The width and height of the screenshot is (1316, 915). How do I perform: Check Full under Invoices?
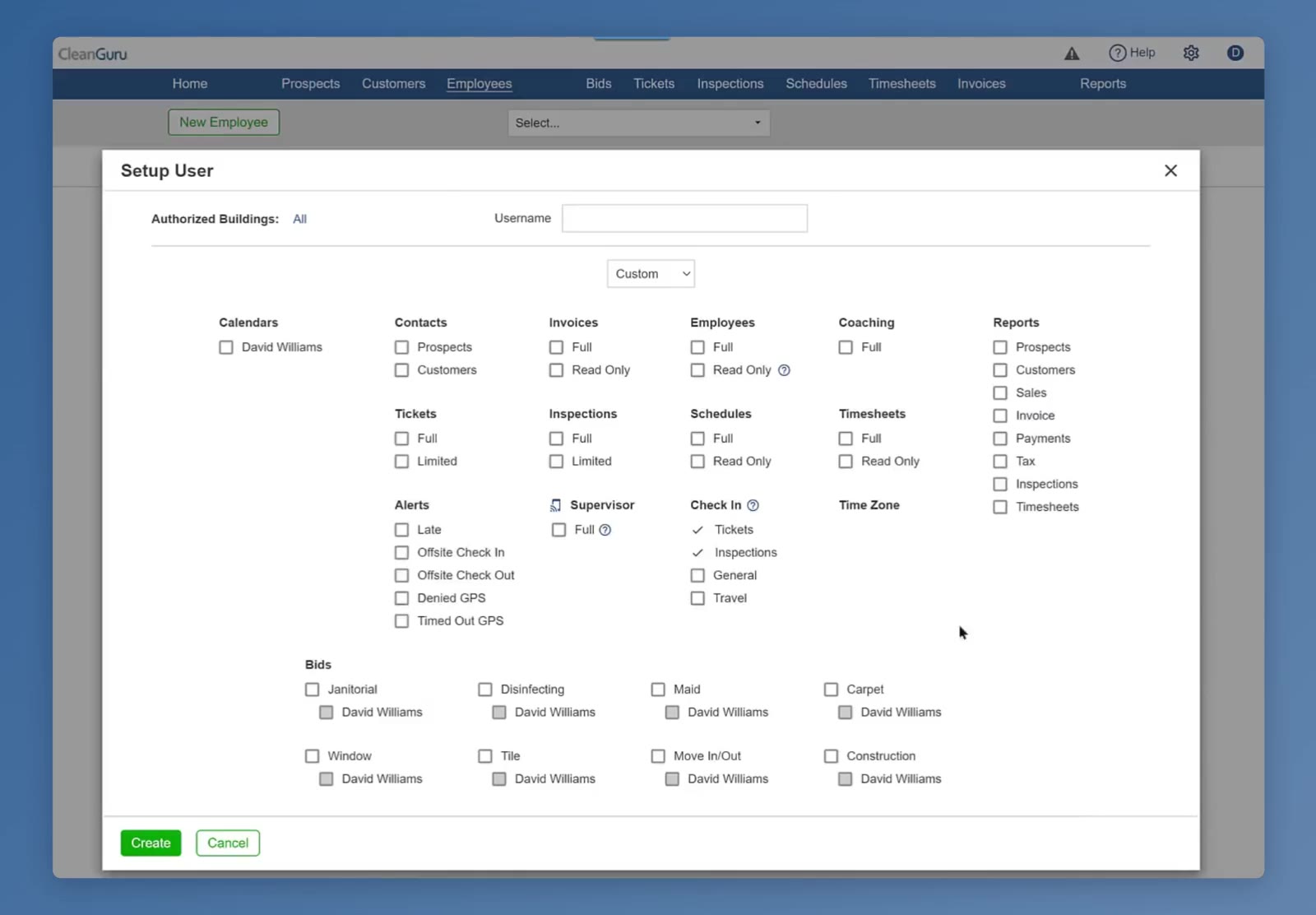tap(557, 347)
